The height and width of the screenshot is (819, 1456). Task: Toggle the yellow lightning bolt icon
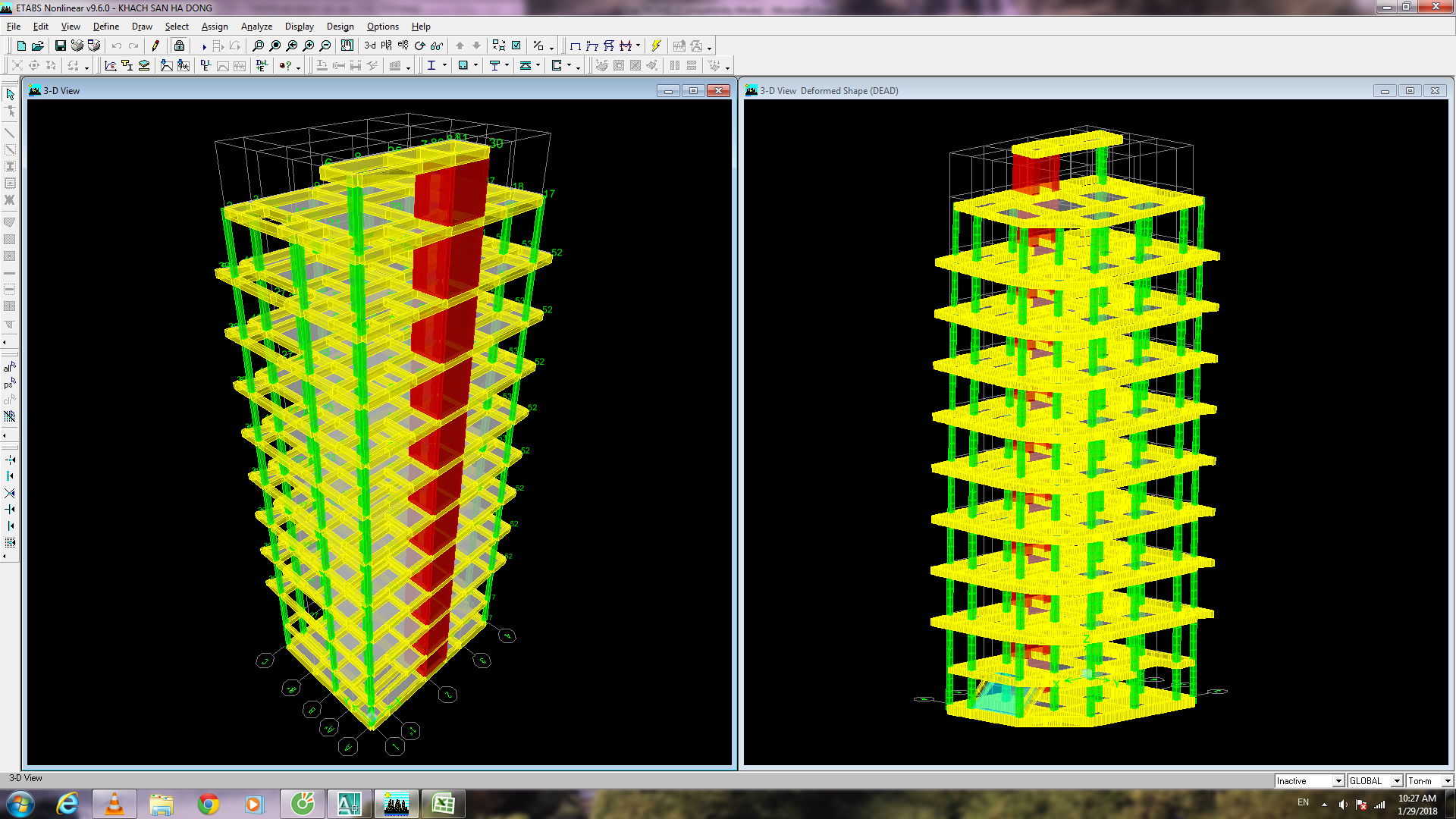[657, 46]
